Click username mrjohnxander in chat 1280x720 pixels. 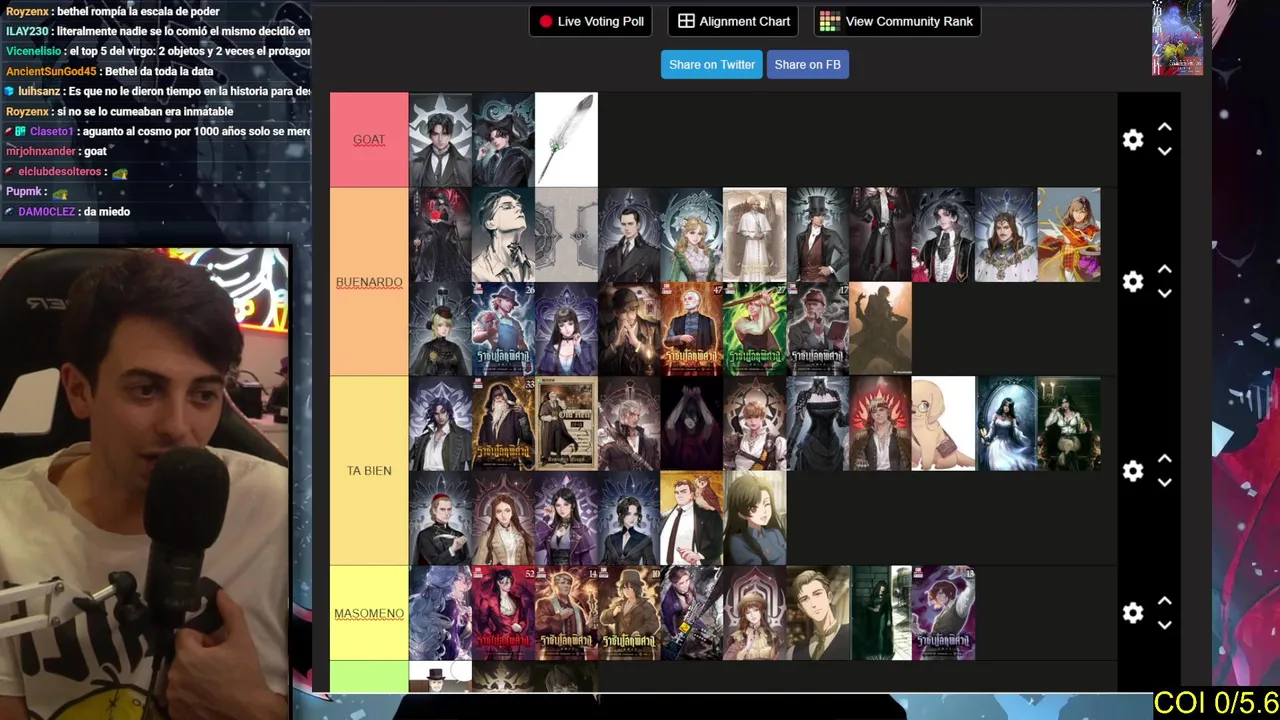[x=41, y=151]
